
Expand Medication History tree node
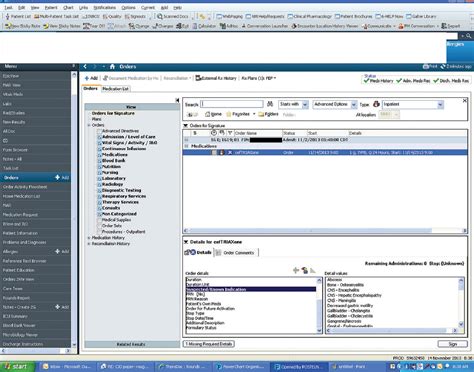(89, 238)
